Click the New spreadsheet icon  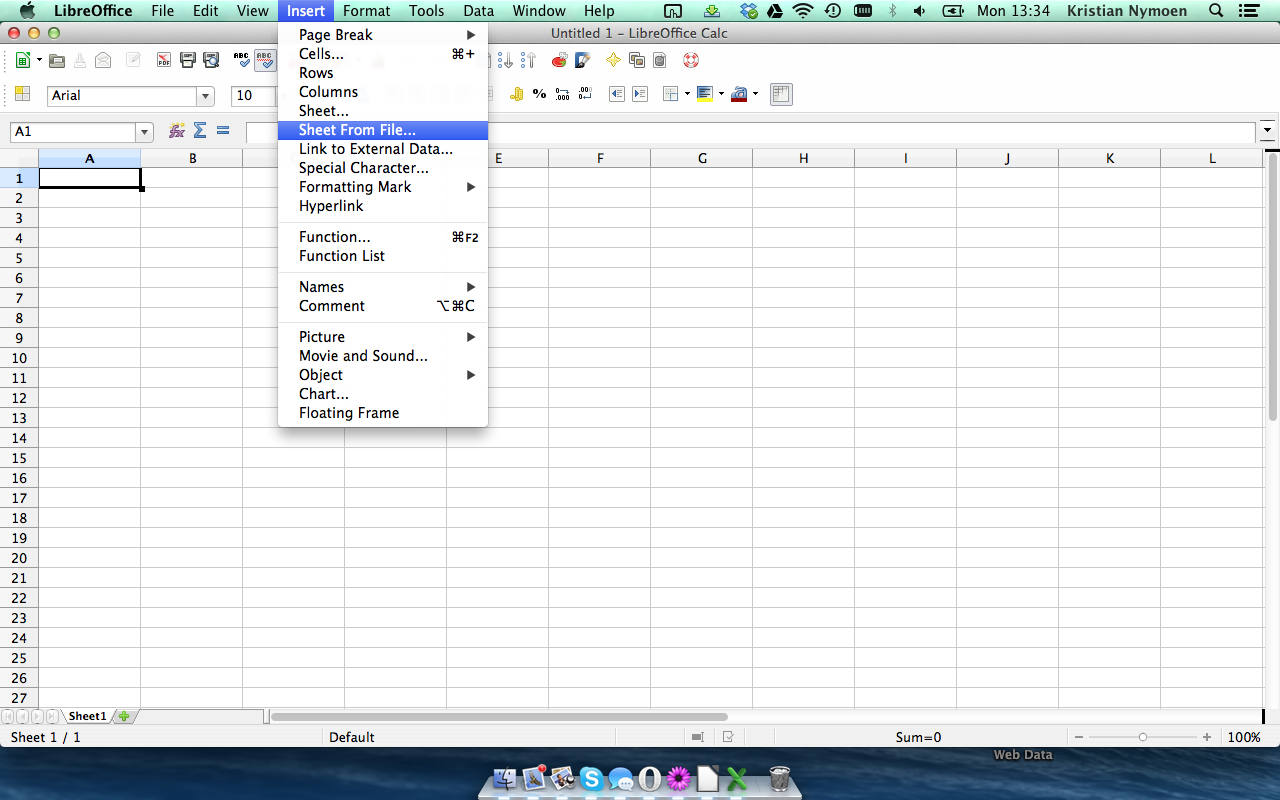(22, 60)
